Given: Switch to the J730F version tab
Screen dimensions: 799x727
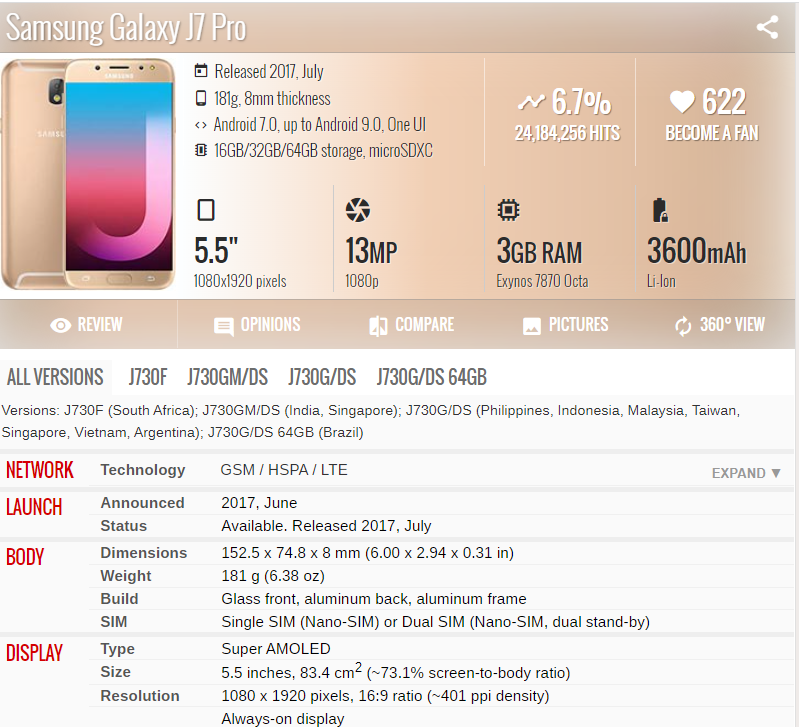Looking at the screenshot, I should tap(148, 377).
